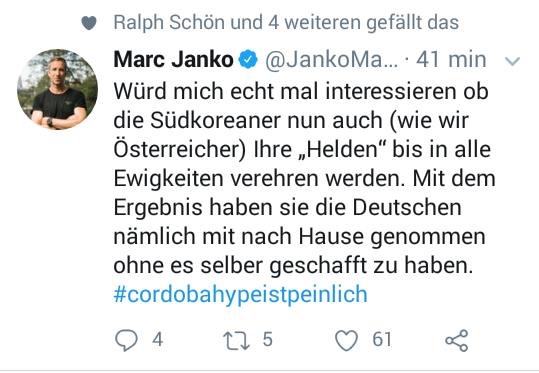
Task: Click the blue verified badge
Action: point(248,60)
